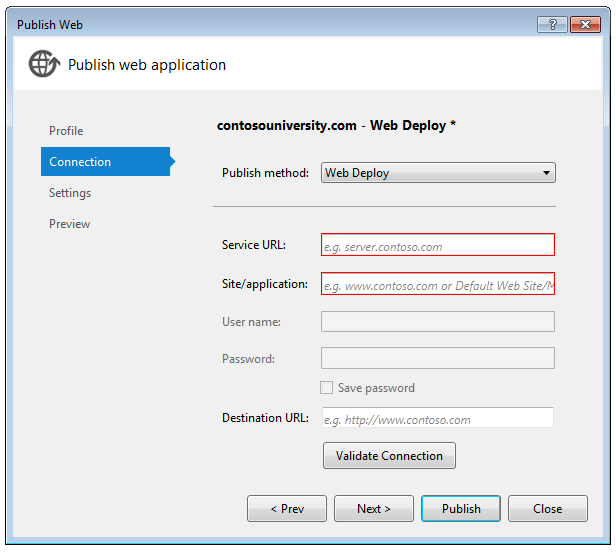
Task: Open the Publish method dropdown
Action: (438, 173)
